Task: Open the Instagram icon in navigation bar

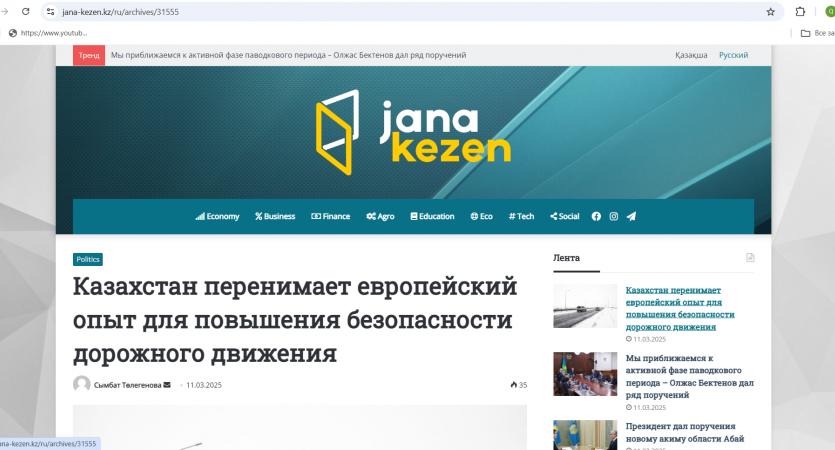Action: coord(613,216)
